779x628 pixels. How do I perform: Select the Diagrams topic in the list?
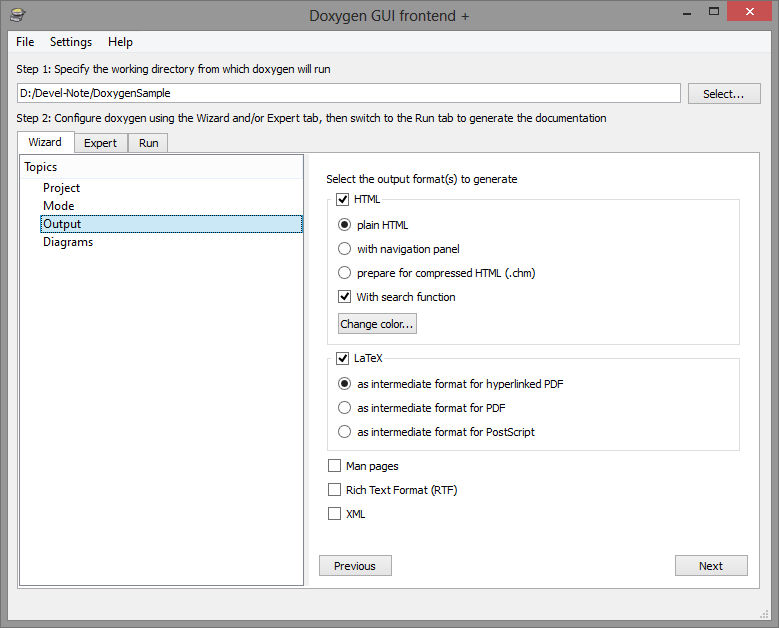(x=68, y=242)
